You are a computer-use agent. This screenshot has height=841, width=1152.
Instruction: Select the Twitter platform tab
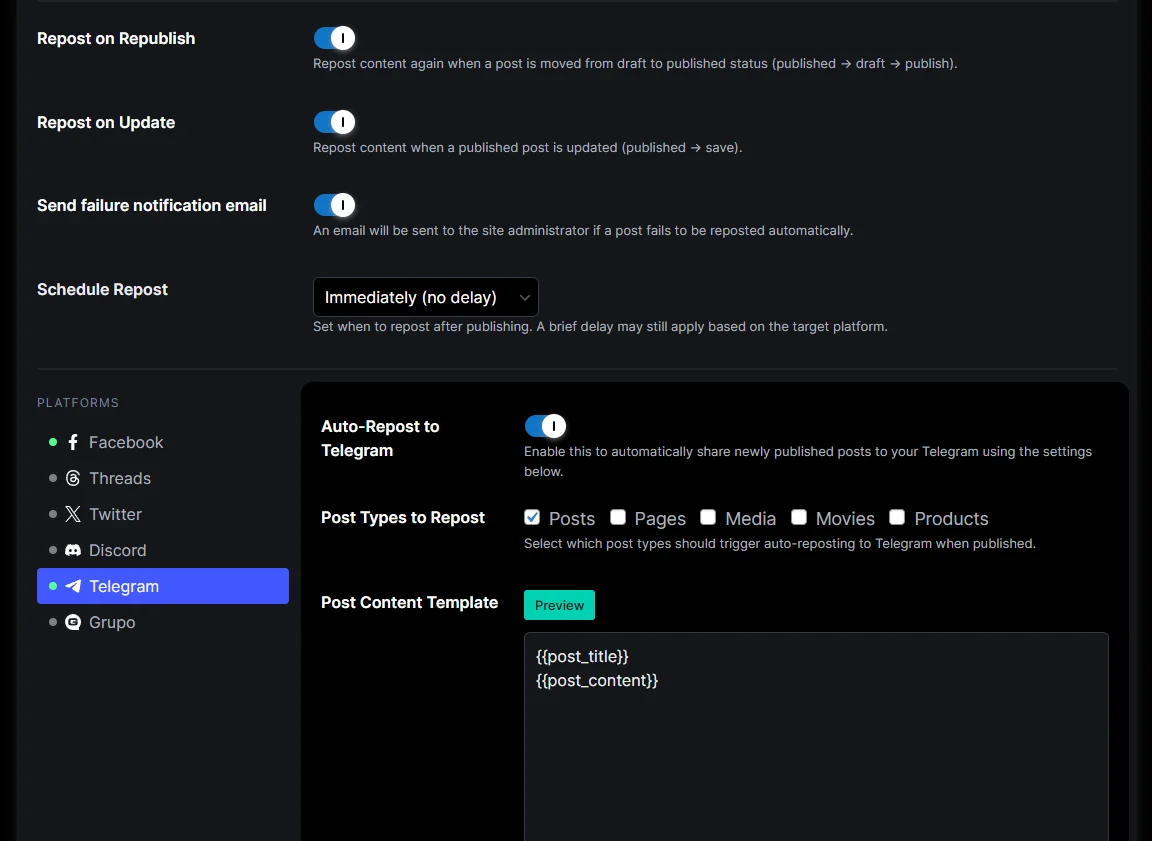tap(162, 514)
